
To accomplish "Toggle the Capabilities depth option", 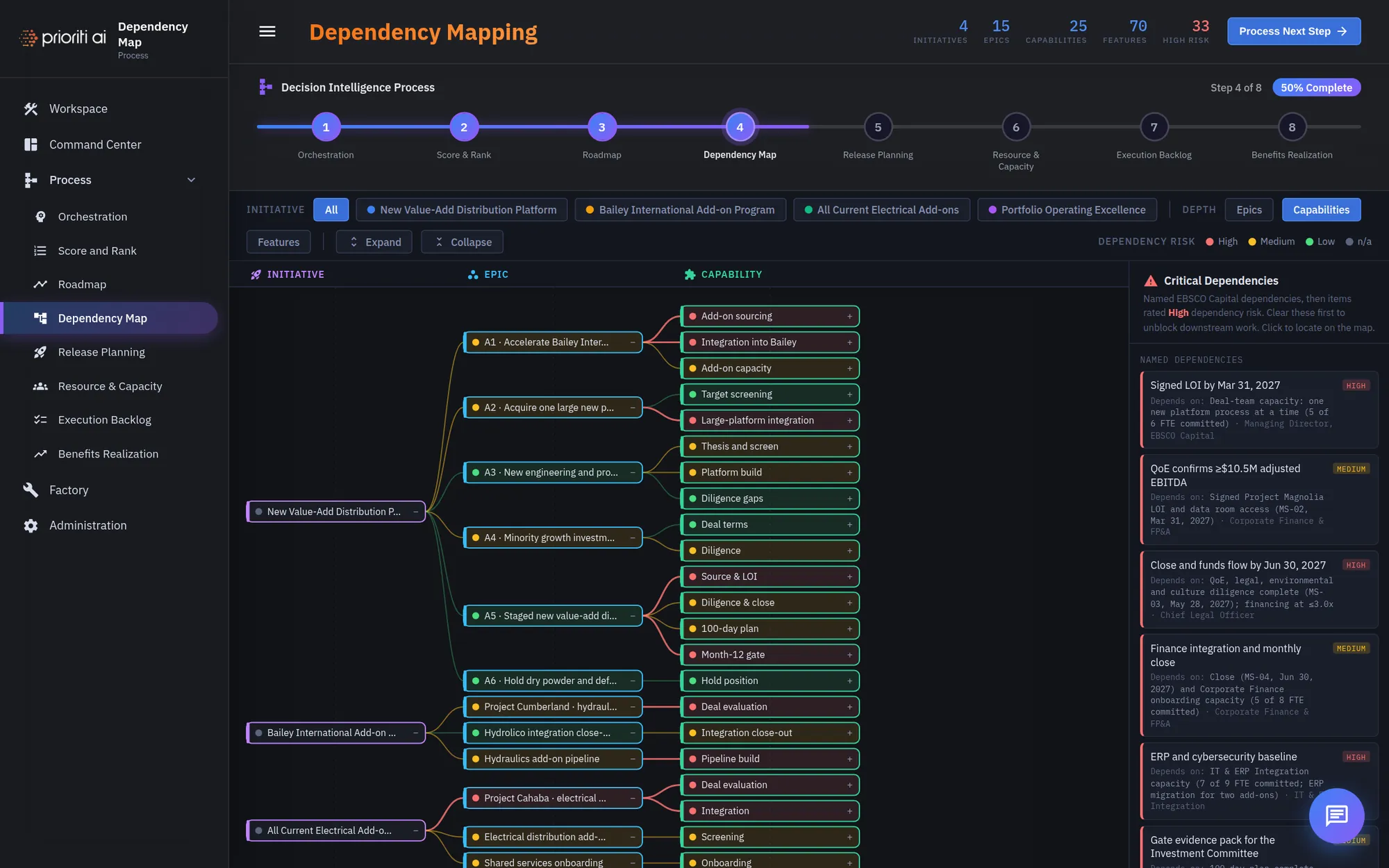I will (x=1321, y=210).
